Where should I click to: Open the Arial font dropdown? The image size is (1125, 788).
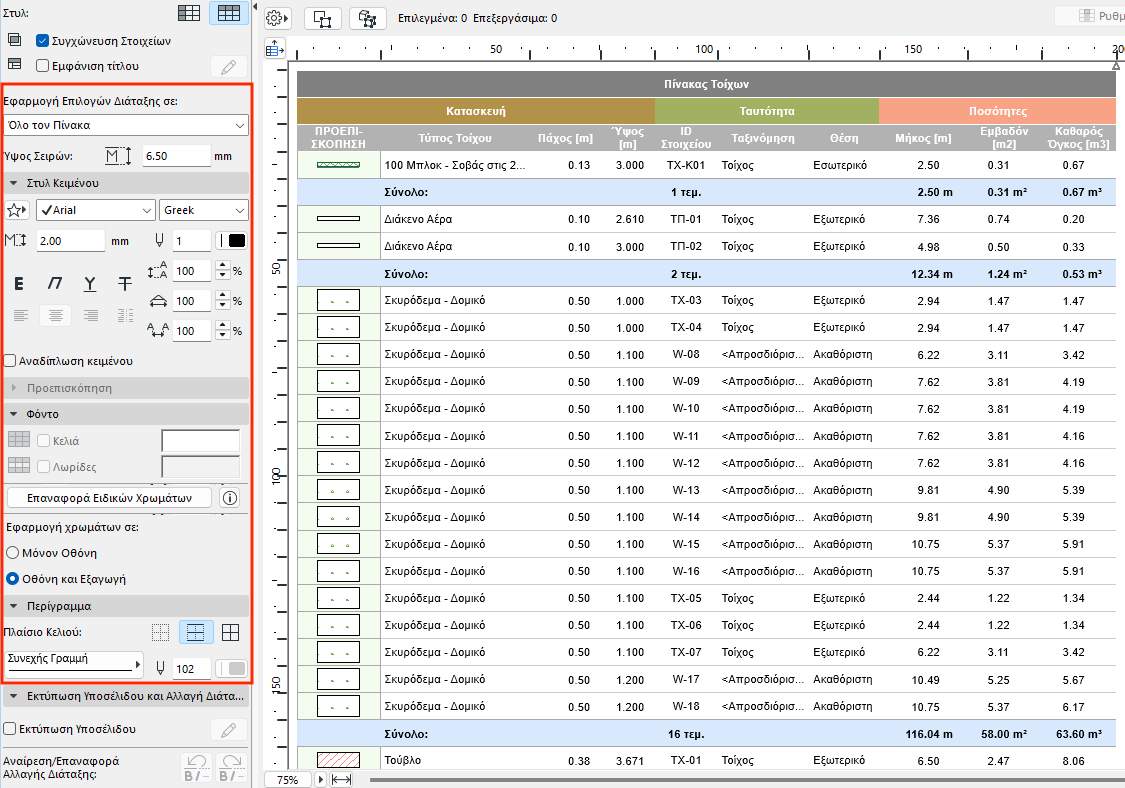(95, 210)
